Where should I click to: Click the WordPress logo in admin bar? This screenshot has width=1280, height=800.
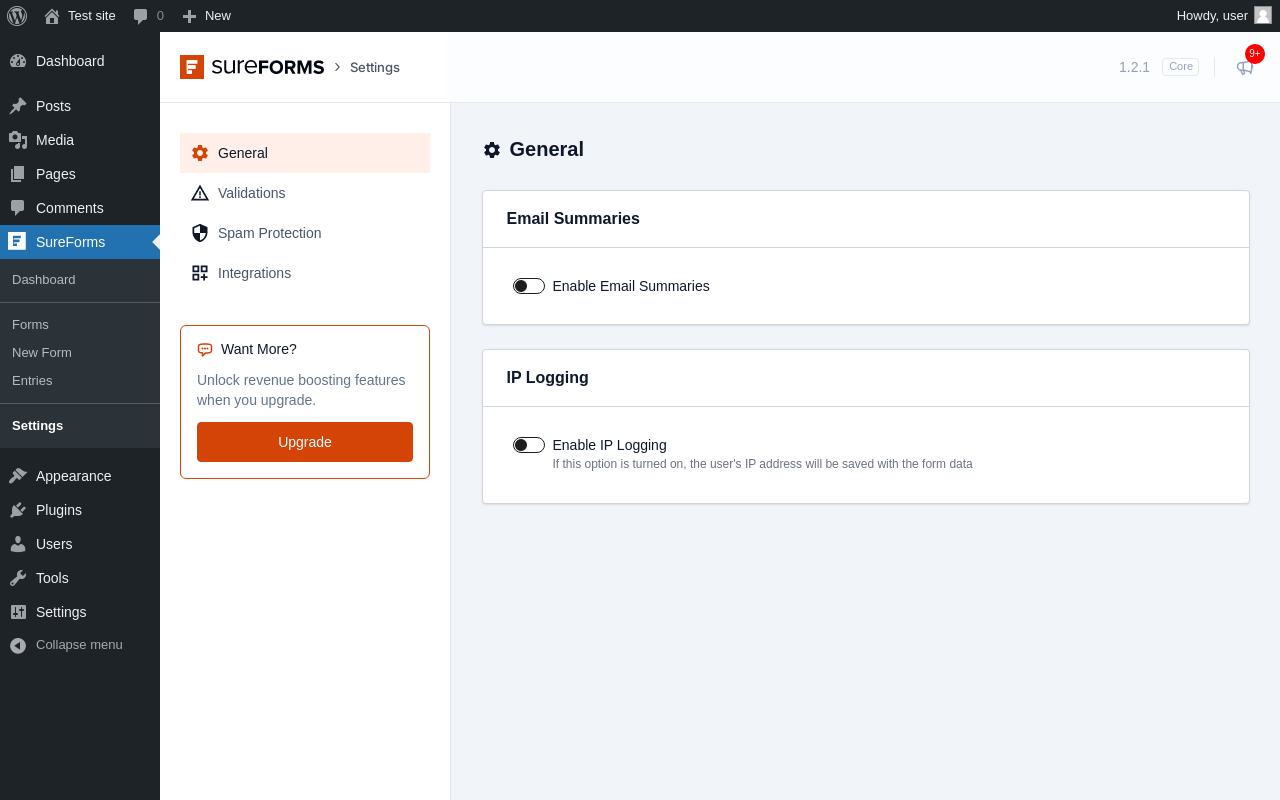click(17, 16)
